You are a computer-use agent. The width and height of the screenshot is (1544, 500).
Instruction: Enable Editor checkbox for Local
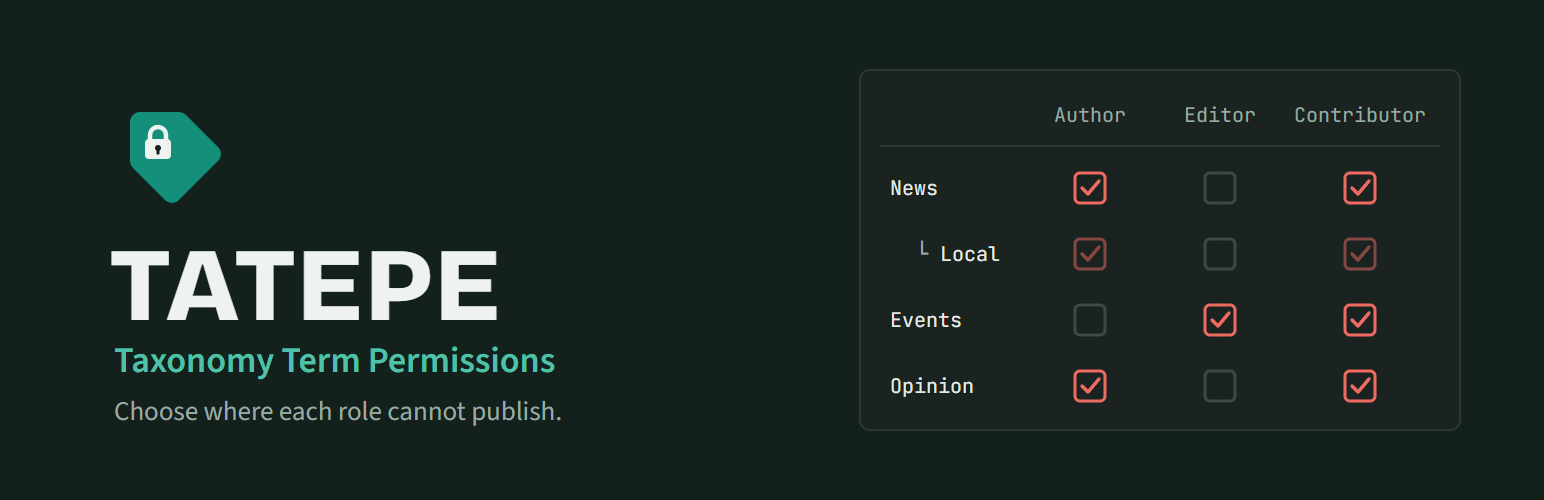coord(1220,254)
